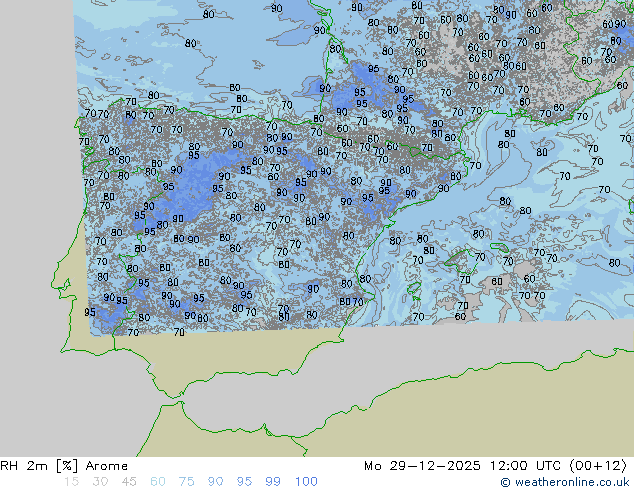Pick the legend value 75 in the color scale
The height and width of the screenshot is (490, 634).
coord(186,482)
